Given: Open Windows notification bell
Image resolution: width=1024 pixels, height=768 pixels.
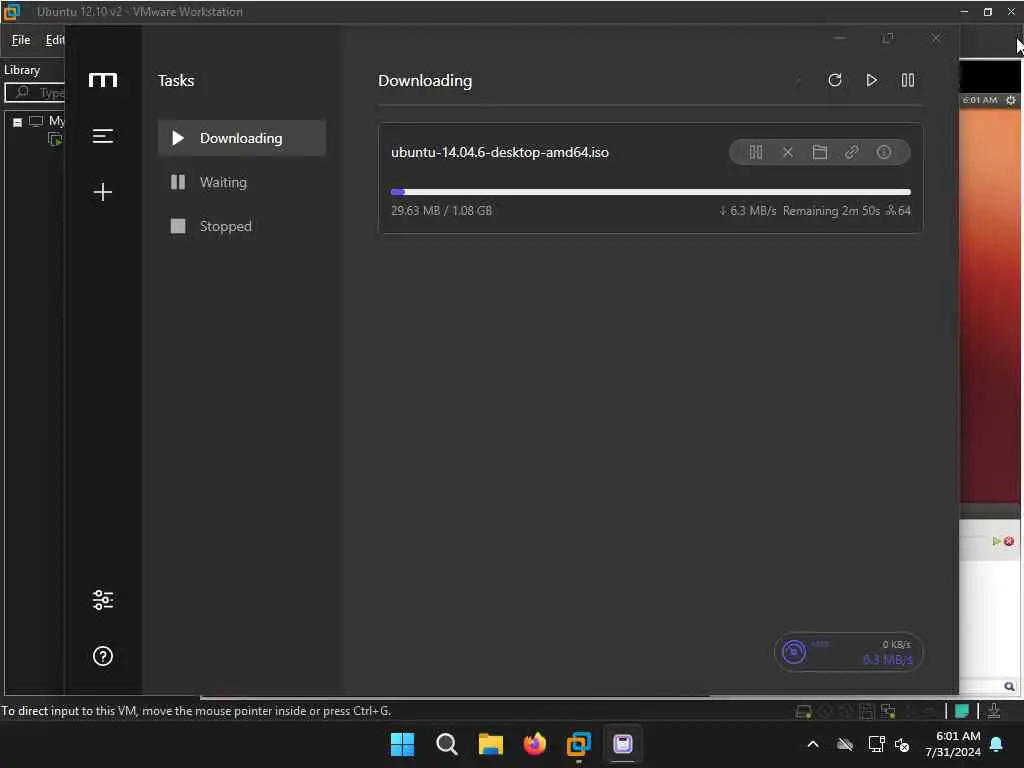Looking at the screenshot, I should pyautogui.click(x=997, y=744).
